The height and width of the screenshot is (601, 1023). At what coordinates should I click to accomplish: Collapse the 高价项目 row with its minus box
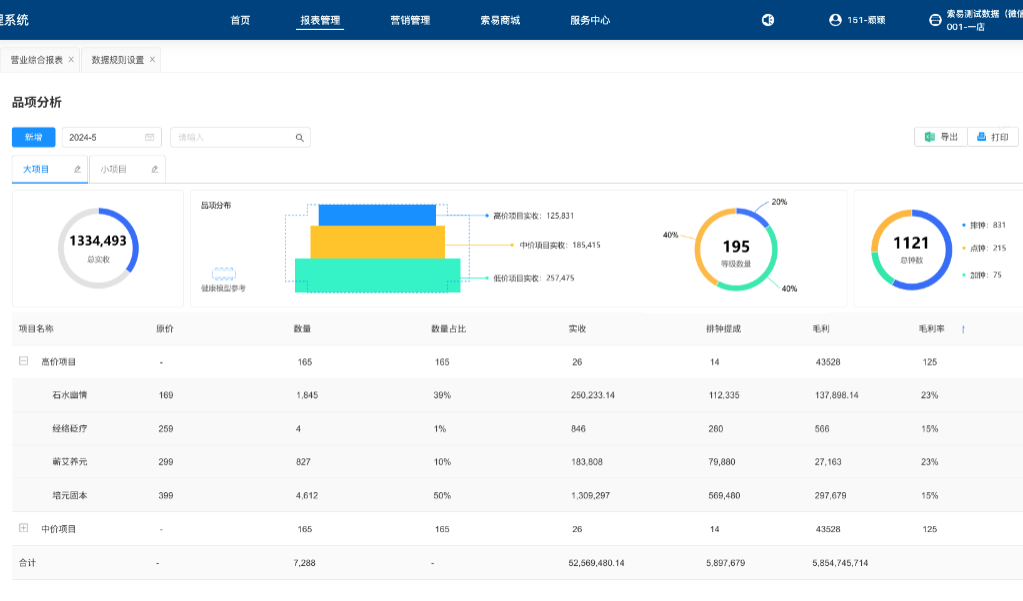click(x=21, y=361)
